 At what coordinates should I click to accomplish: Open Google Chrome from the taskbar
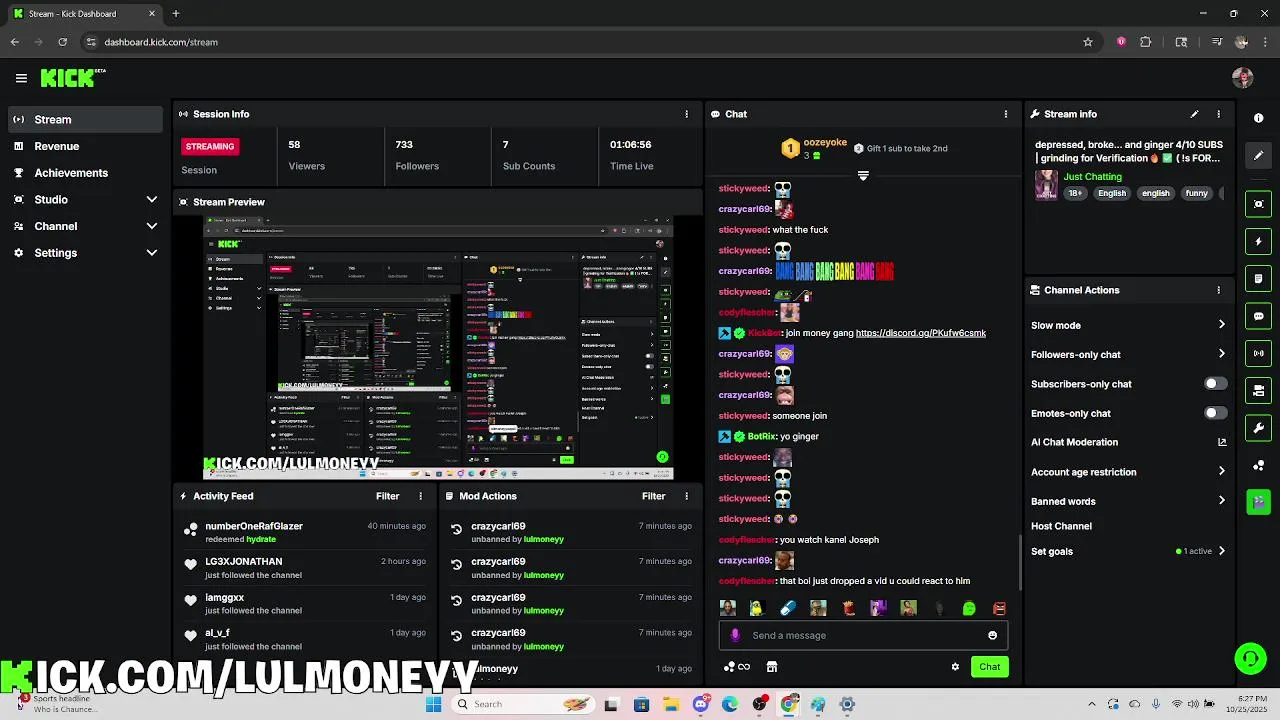pos(789,704)
